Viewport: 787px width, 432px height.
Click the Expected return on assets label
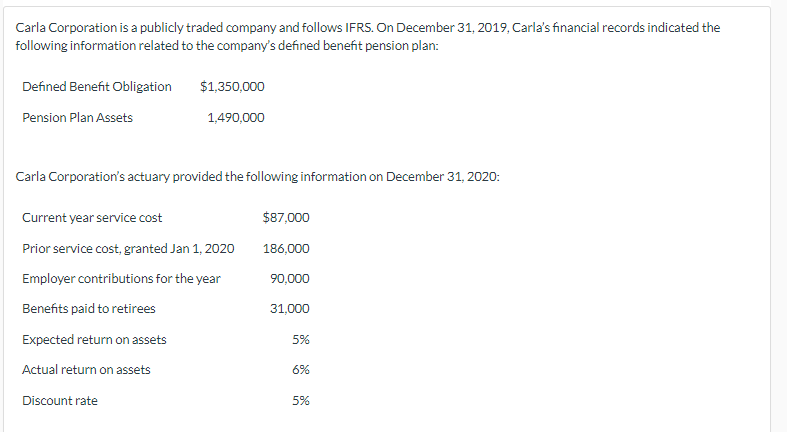pyautogui.click(x=94, y=340)
